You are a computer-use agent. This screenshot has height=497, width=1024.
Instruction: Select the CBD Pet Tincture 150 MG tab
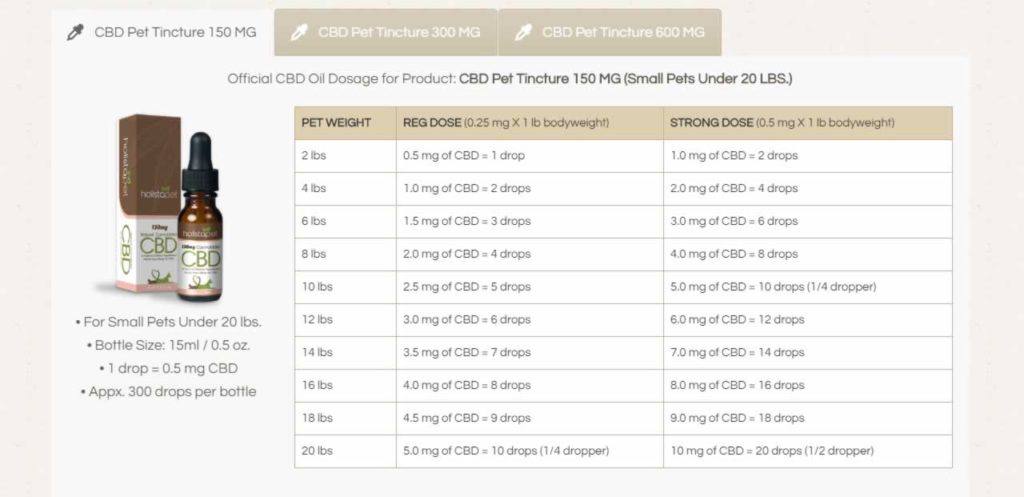coord(163,33)
